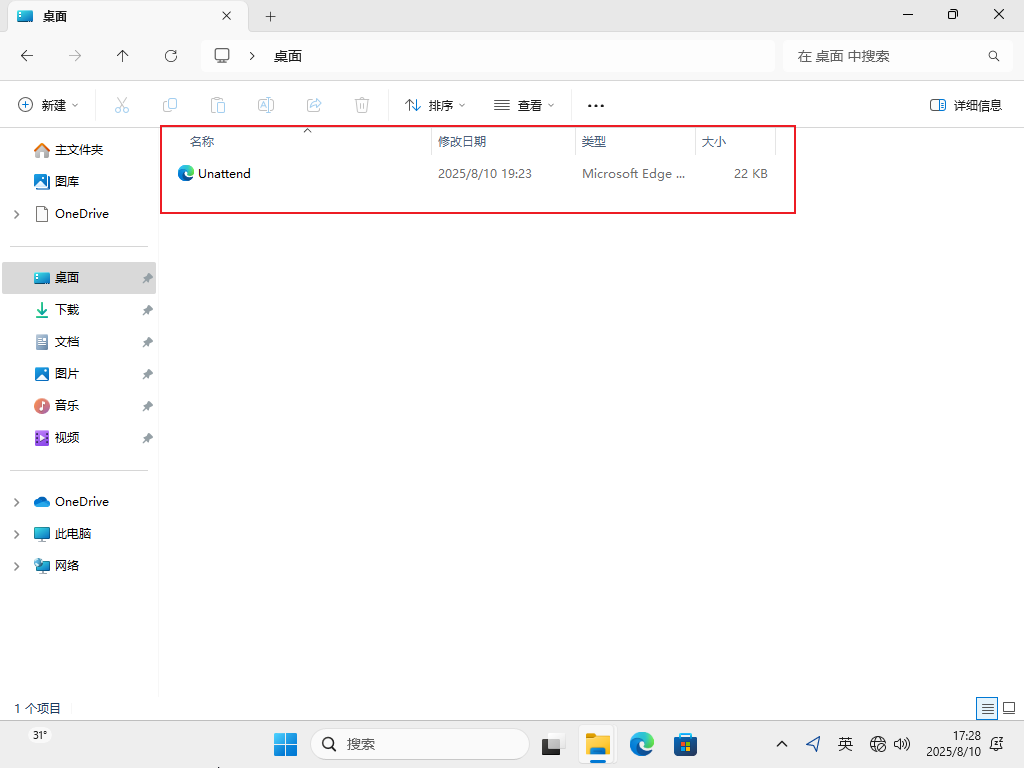Click the Microsoft Edge type cell

(x=633, y=174)
